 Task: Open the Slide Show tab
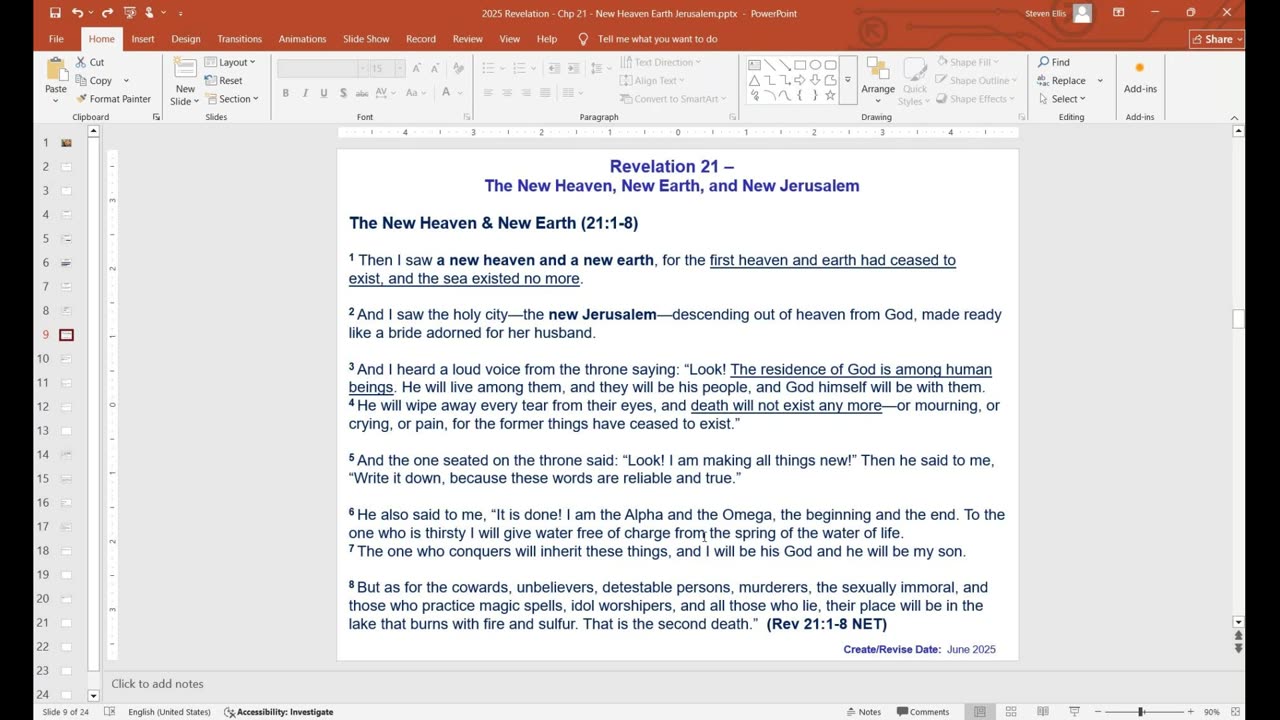click(366, 39)
